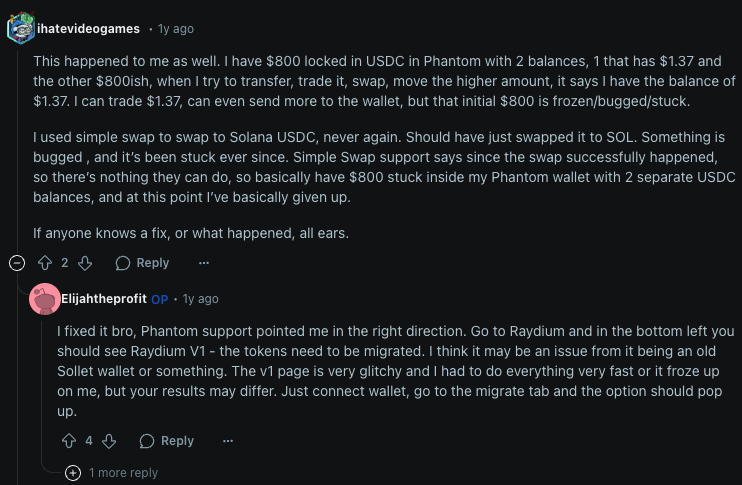This screenshot has width=742, height=485.
Task: Reply to the ihatevideogames comment
Action: click(x=142, y=263)
